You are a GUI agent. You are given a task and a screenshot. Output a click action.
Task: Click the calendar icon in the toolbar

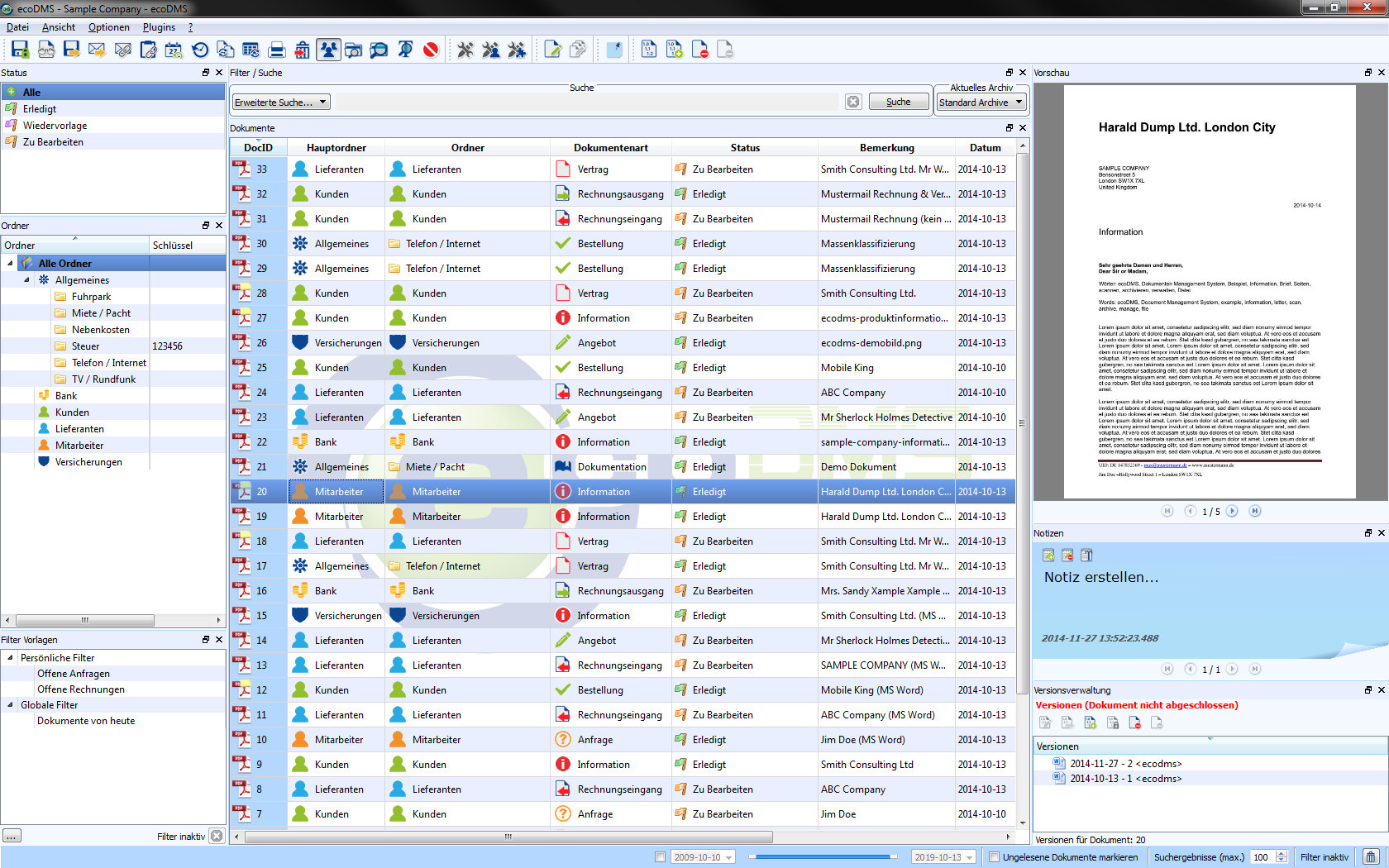coord(174,50)
